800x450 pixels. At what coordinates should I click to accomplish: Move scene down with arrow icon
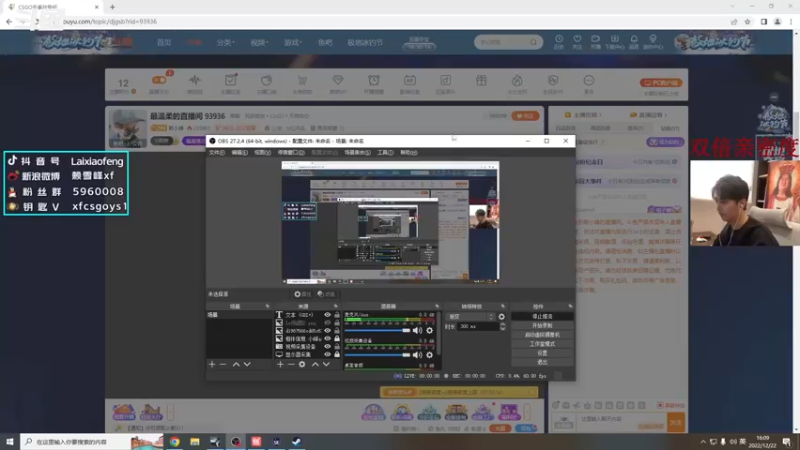tap(247, 364)
